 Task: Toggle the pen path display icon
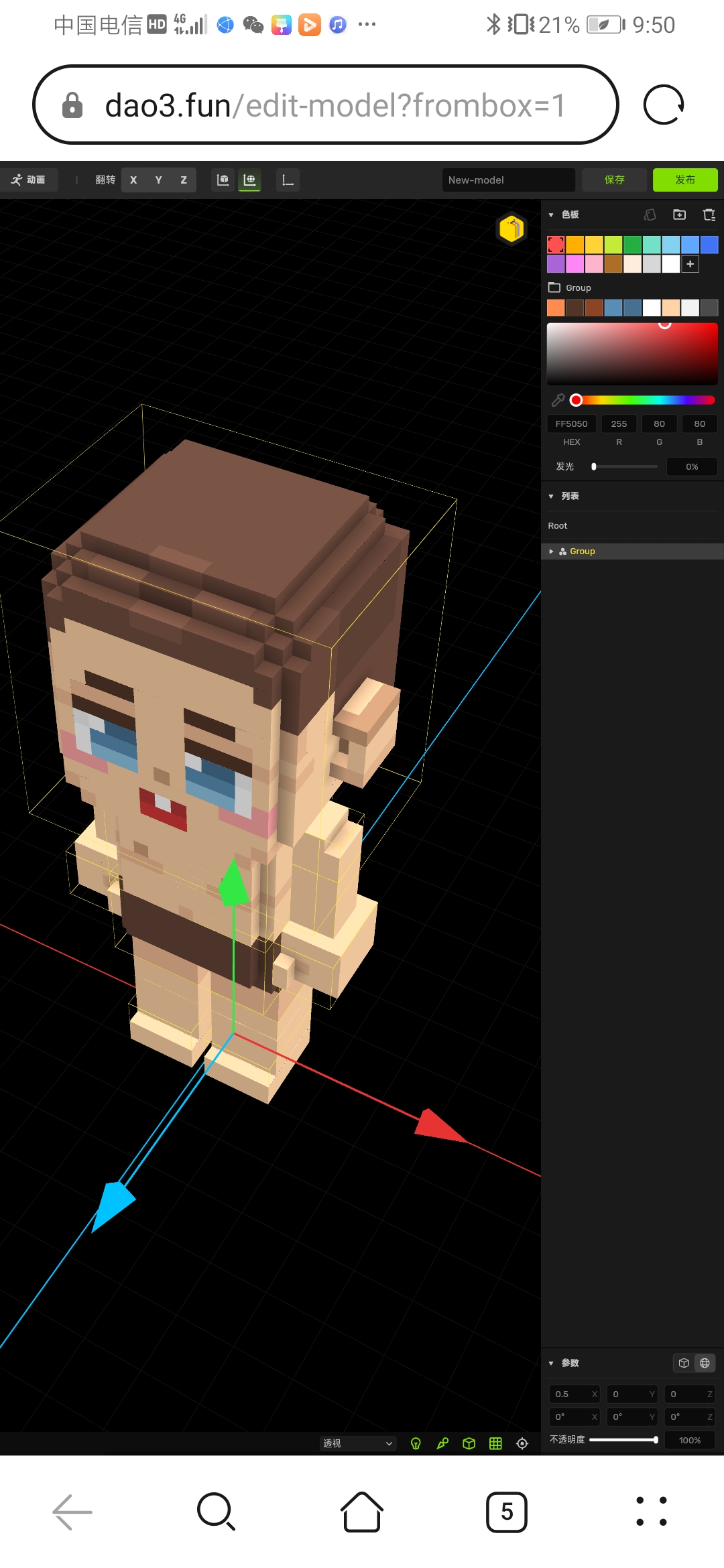pos(442,1443)
